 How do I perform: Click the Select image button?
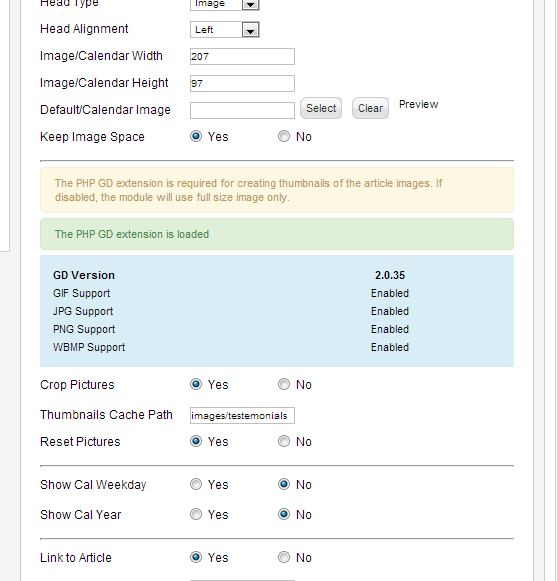(321, 108)
